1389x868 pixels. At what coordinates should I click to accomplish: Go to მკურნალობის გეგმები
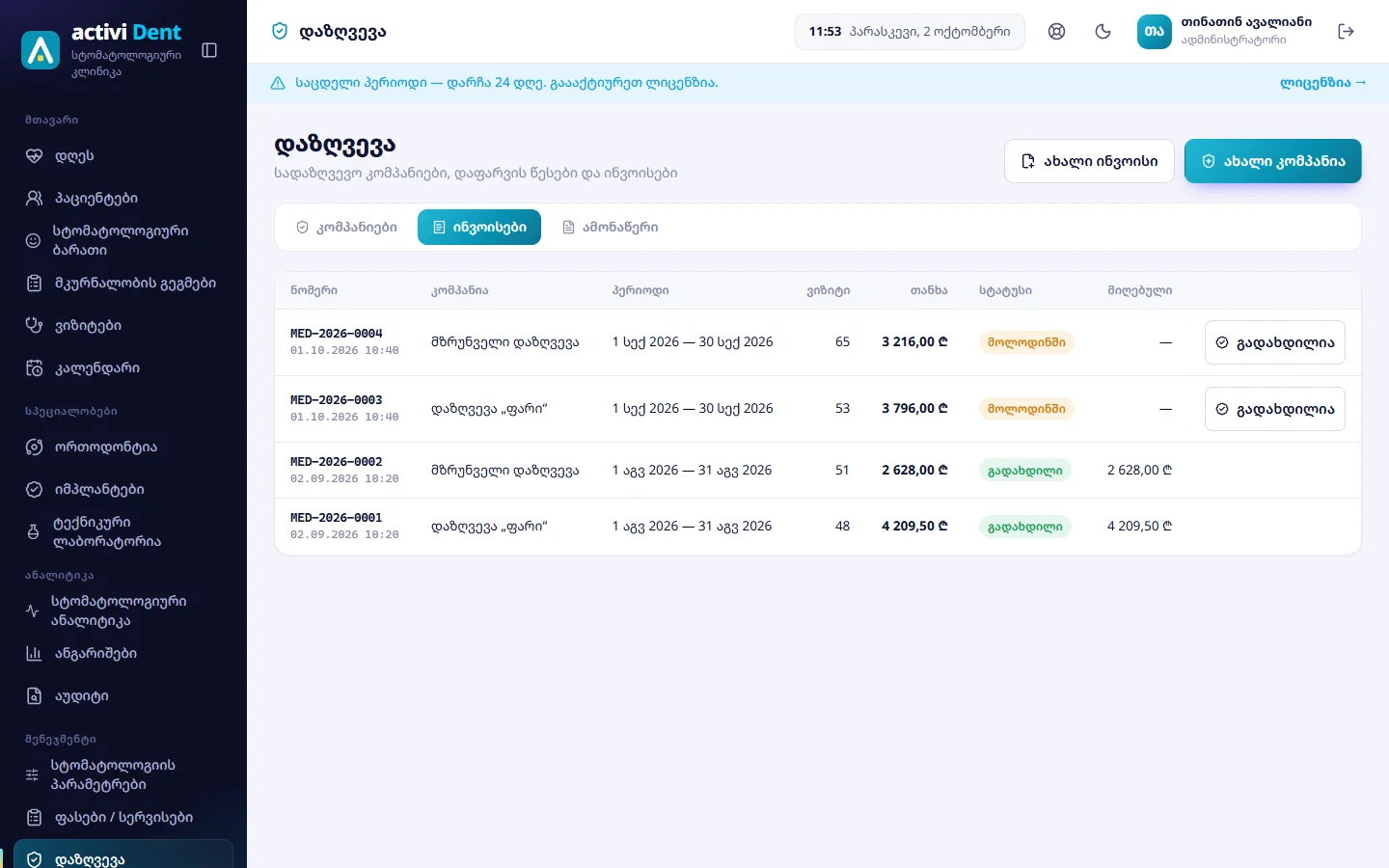pos(123,284)
